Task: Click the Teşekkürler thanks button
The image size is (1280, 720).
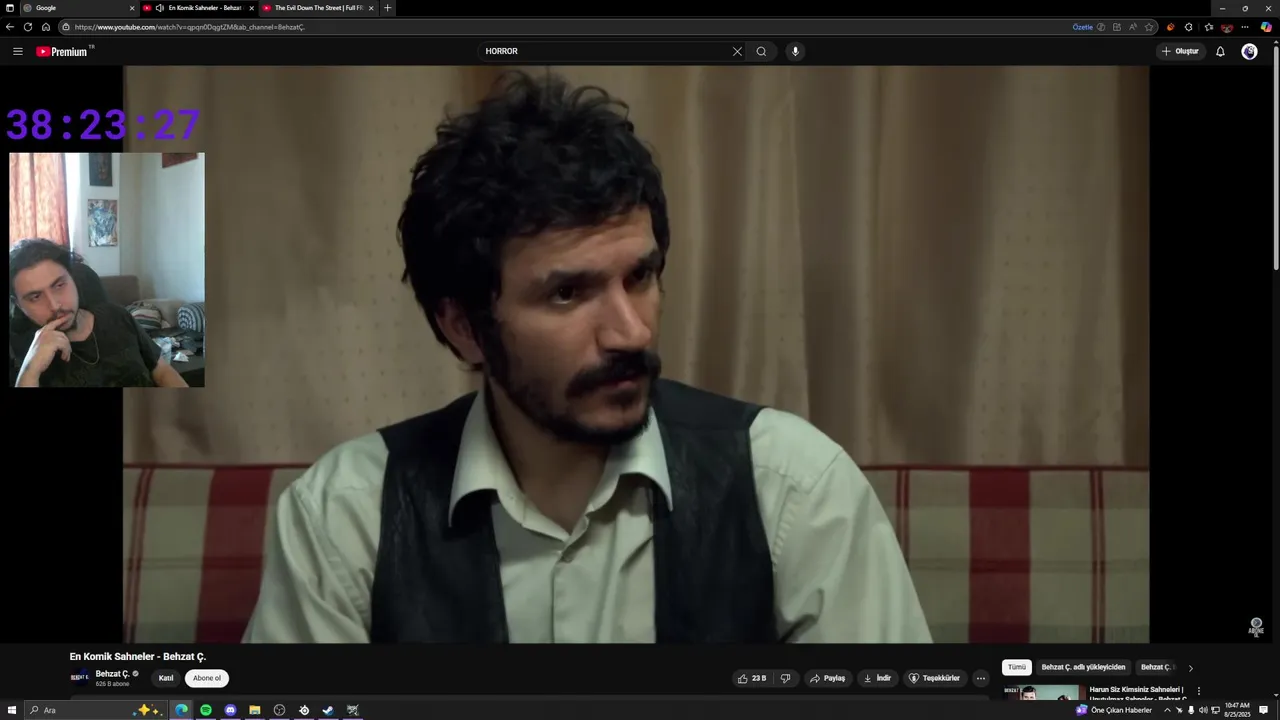Action: coord(934,678)
